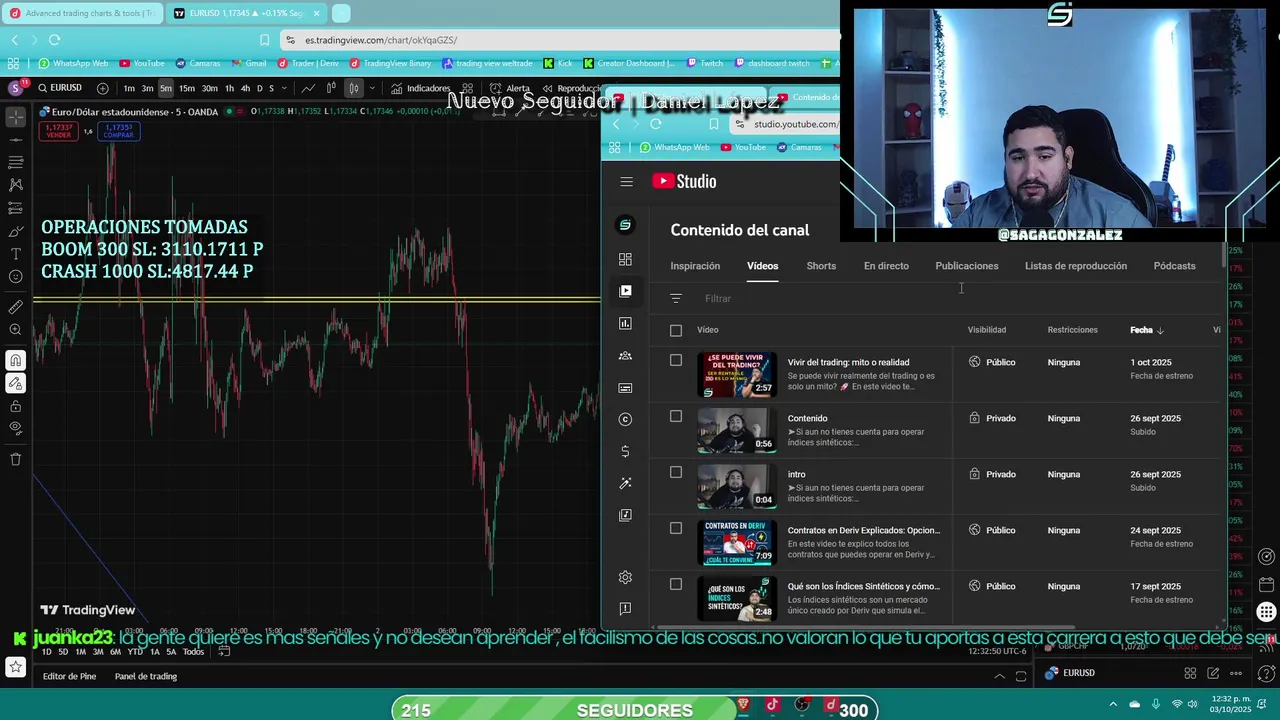Viewport: 1280px width, 720px height.
Task: Check the select all videos checkbox
Action: pyautogui.click(x=676, y=330)
